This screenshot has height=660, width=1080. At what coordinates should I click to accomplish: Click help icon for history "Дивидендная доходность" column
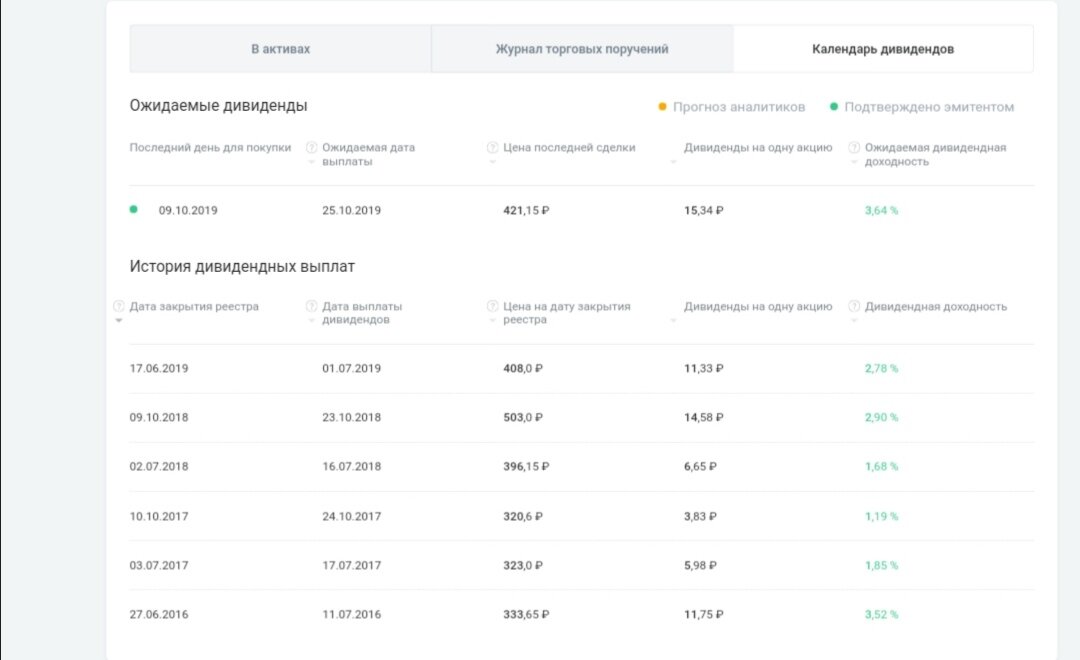click(854, 307)
